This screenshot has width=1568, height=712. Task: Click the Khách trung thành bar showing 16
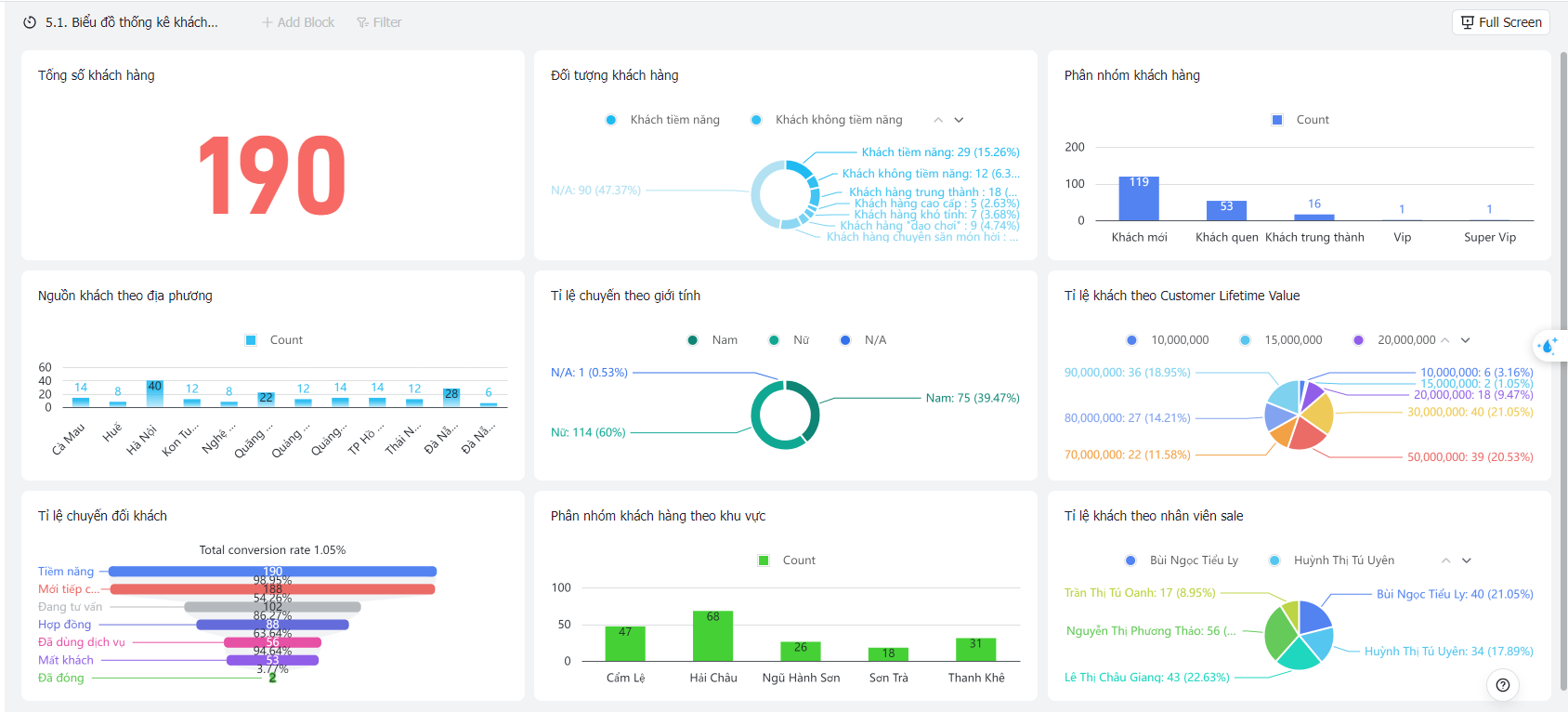[x=1314, y=218]
